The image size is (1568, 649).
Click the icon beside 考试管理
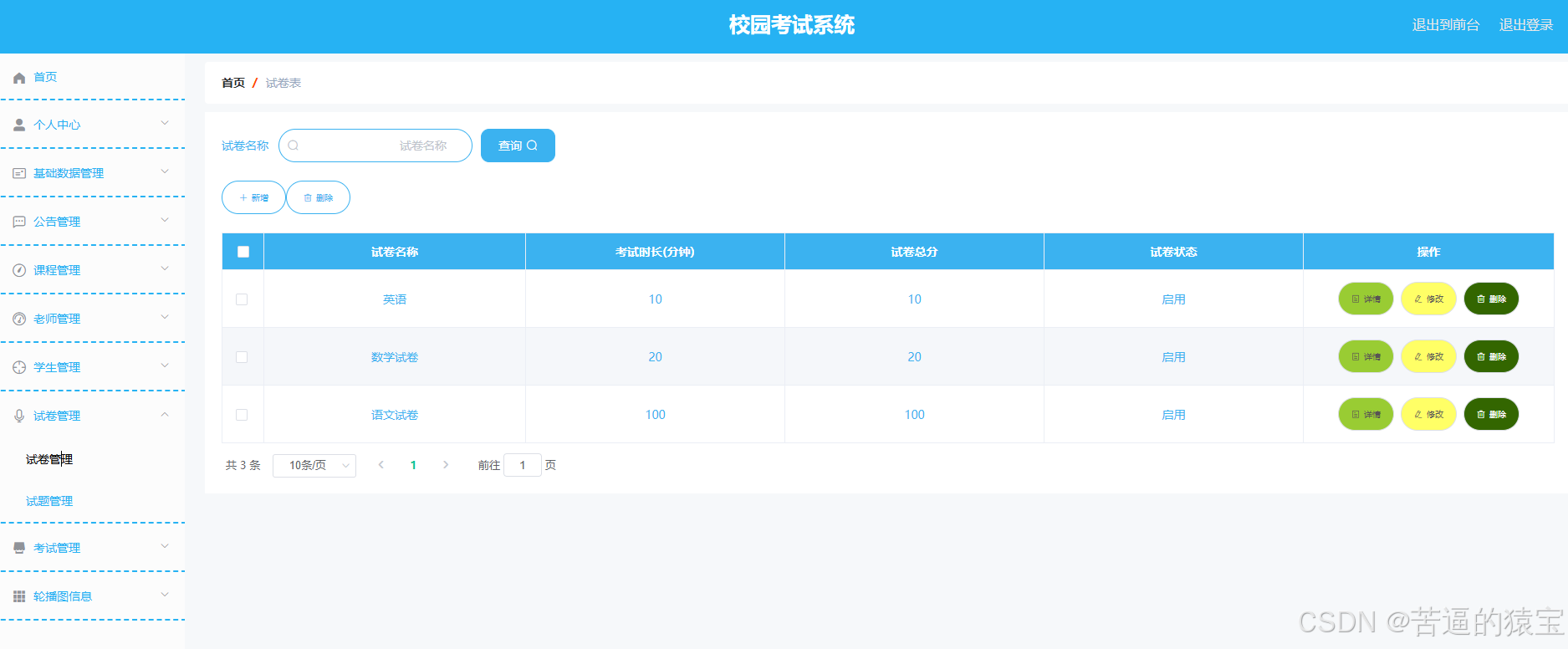(x=19, y=549)
